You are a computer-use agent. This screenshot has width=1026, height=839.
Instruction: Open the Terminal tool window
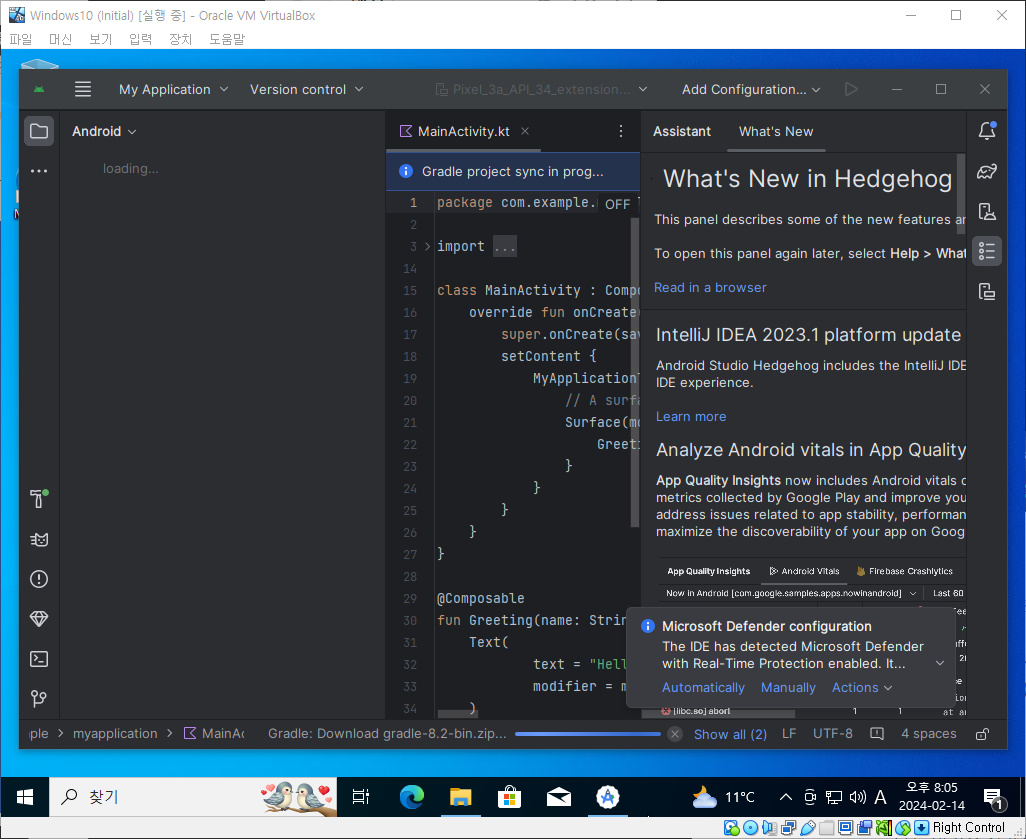[x=39, y=659]
